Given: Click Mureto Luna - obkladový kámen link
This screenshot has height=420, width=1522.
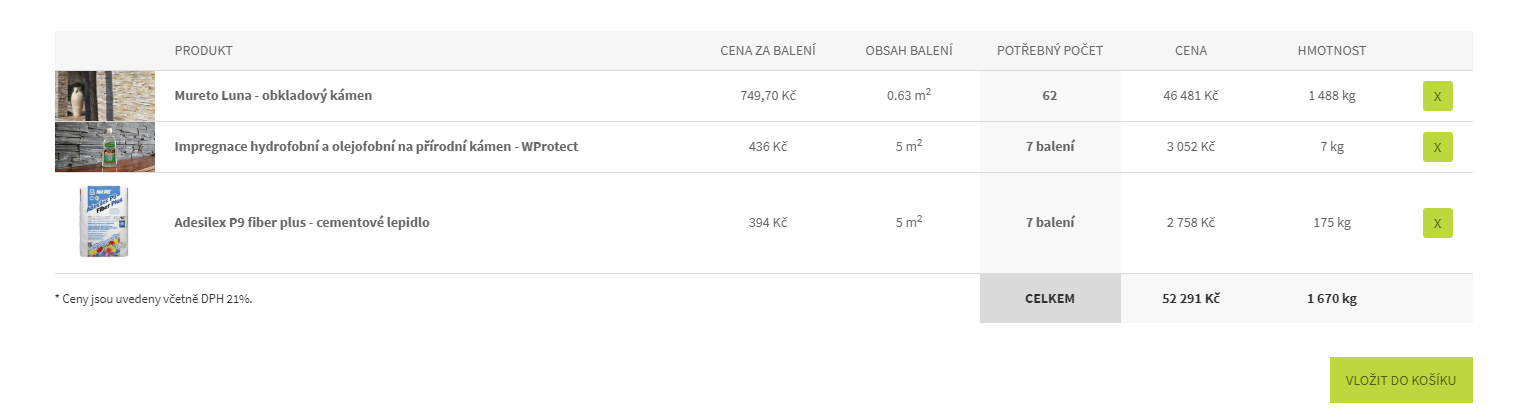Looking at the screenshot, I should pyautogui.click(x=273, y=96).
